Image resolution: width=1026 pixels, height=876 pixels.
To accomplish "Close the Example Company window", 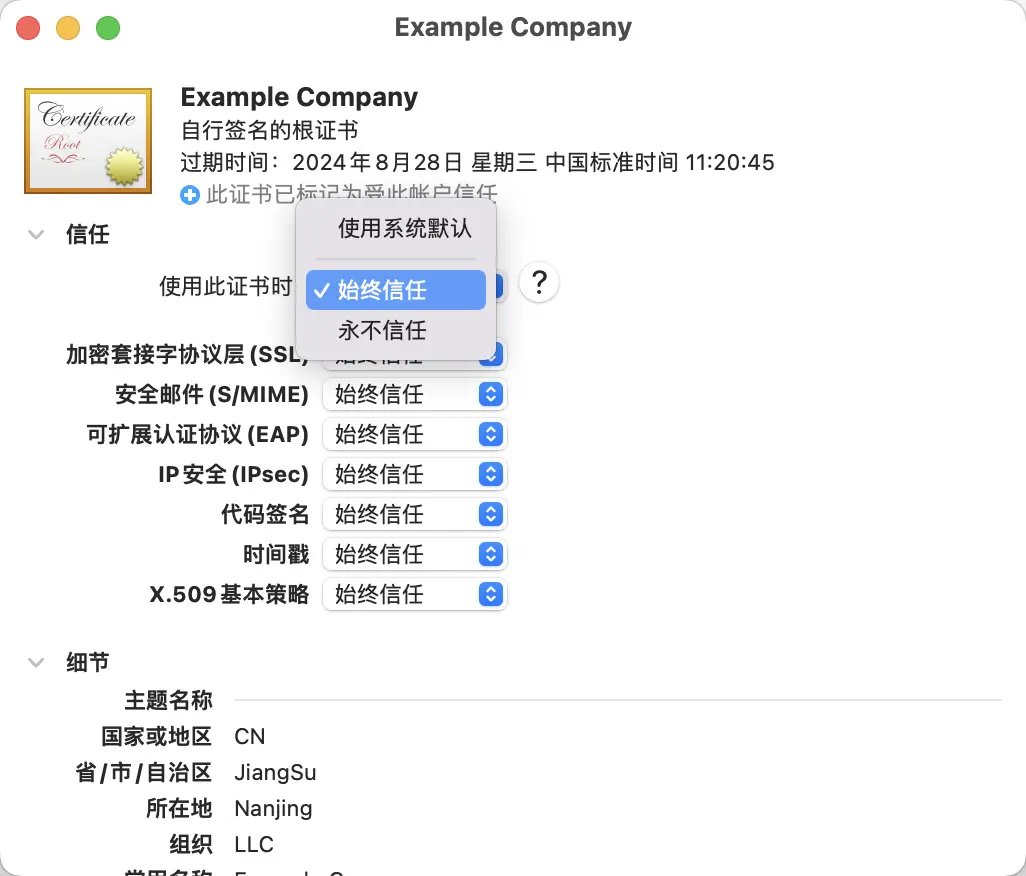I will [28, 28].
